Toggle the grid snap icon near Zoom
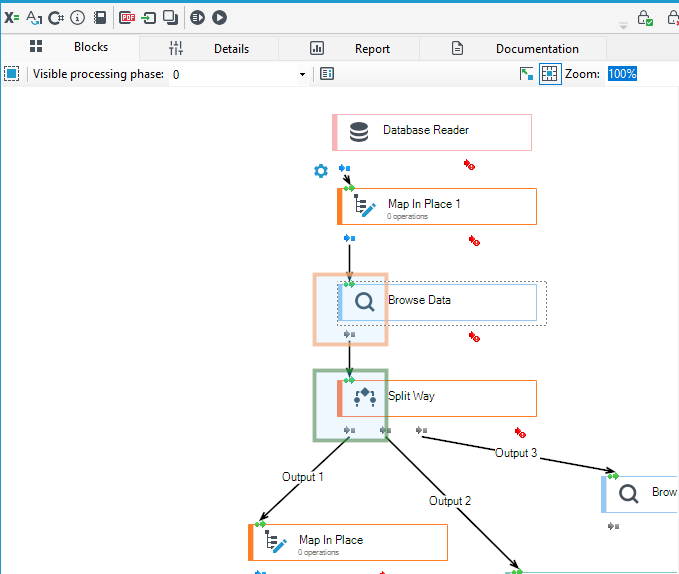The image size is (679, 574). coord(550,74)
